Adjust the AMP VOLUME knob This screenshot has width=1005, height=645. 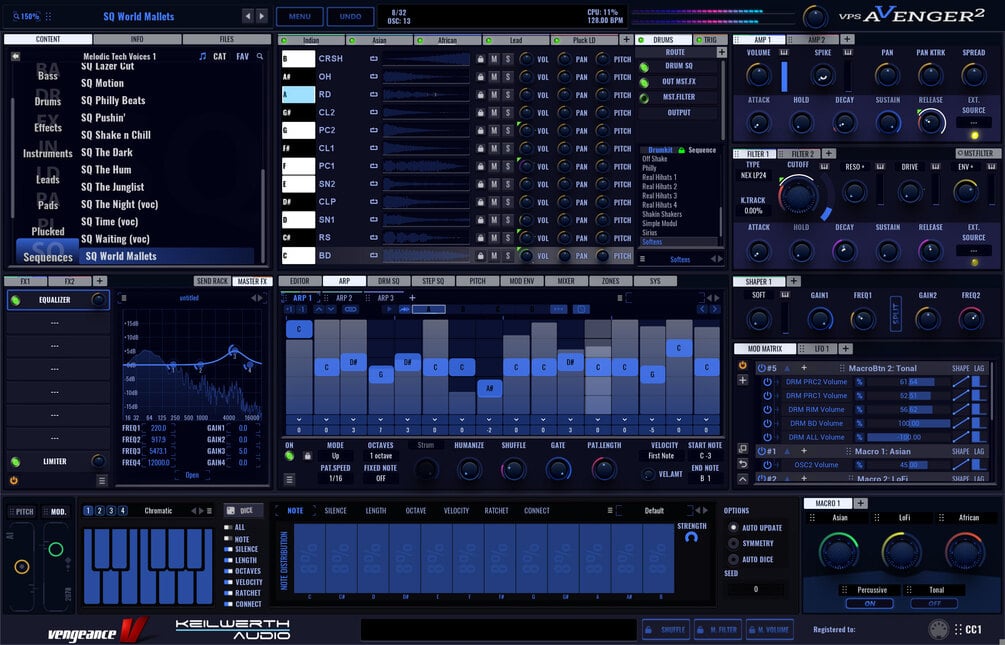coord(758,75)
